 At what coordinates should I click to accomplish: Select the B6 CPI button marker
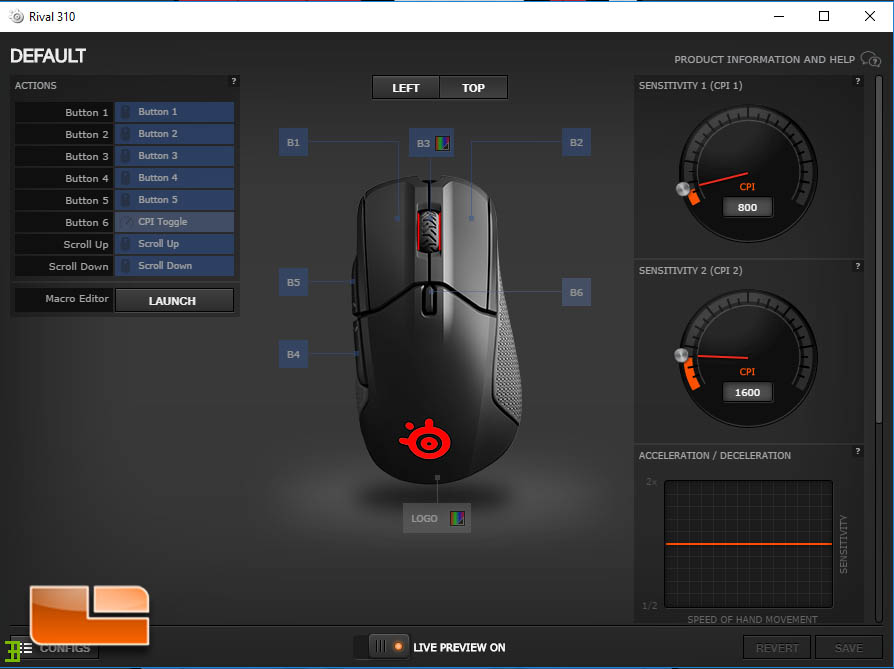point(576,292)
